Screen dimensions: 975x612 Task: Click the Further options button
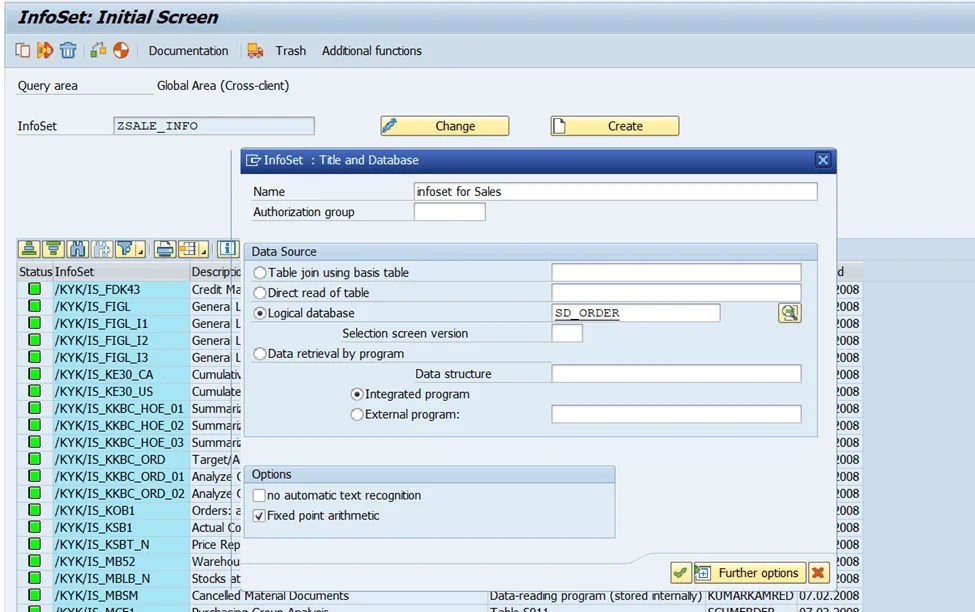pyautogui.click(x=753, y=572)
